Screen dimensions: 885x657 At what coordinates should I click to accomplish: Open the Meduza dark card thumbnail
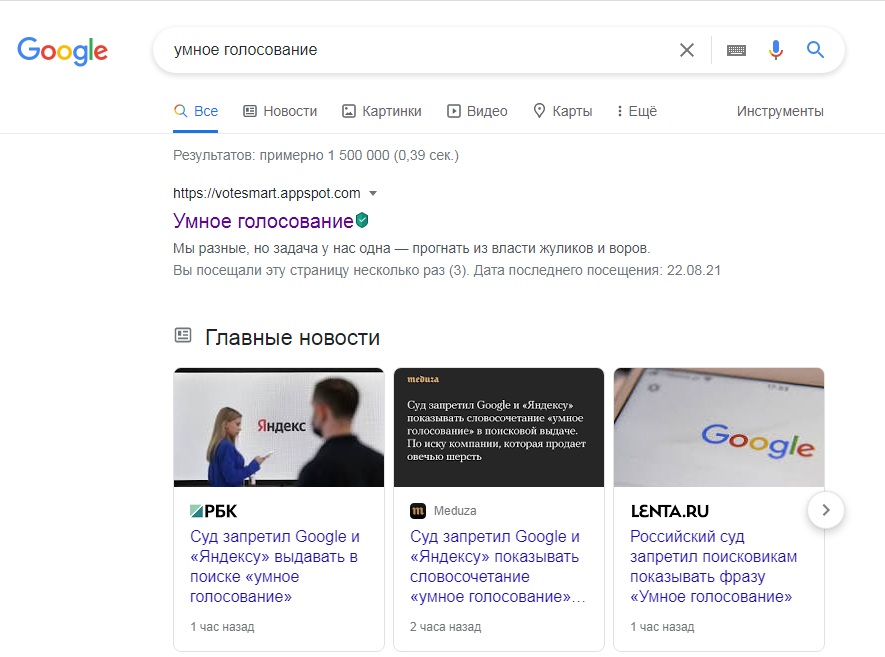point(499,427)
